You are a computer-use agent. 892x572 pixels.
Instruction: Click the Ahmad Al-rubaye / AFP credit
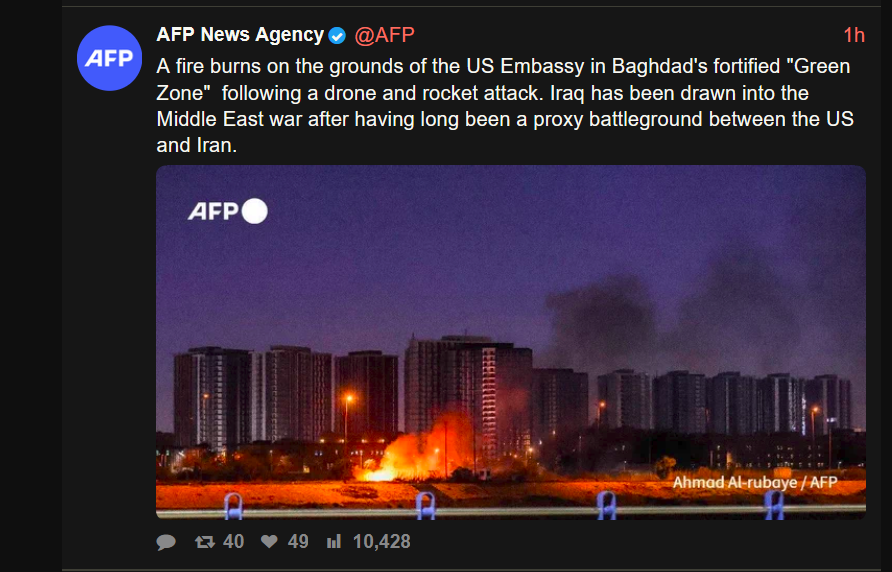point(755,483)
